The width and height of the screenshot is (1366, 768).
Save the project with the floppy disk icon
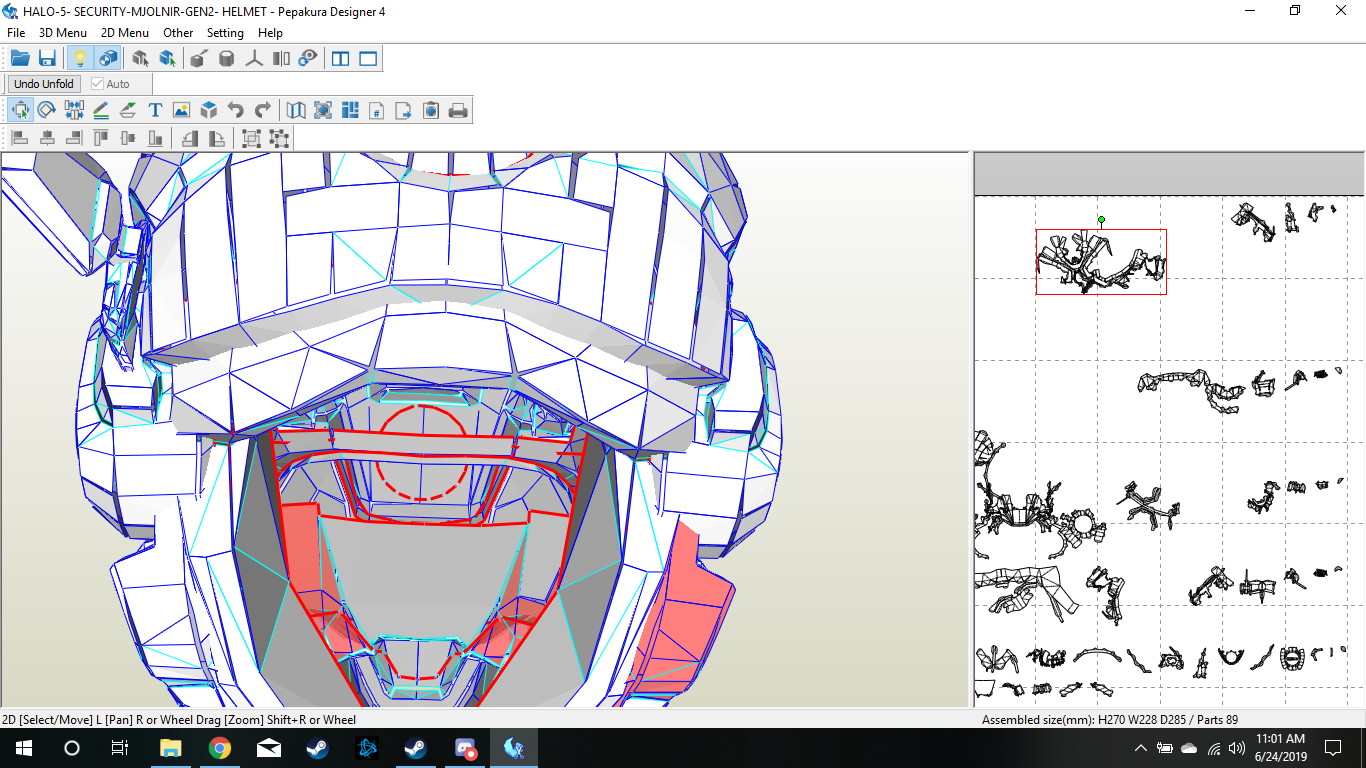tap(47, 59)
